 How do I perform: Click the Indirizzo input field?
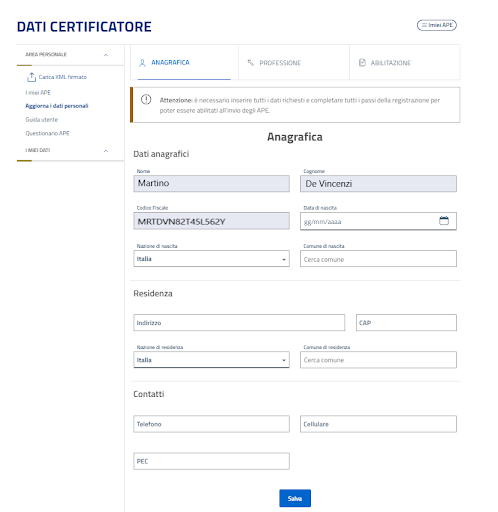pos(239,323)
